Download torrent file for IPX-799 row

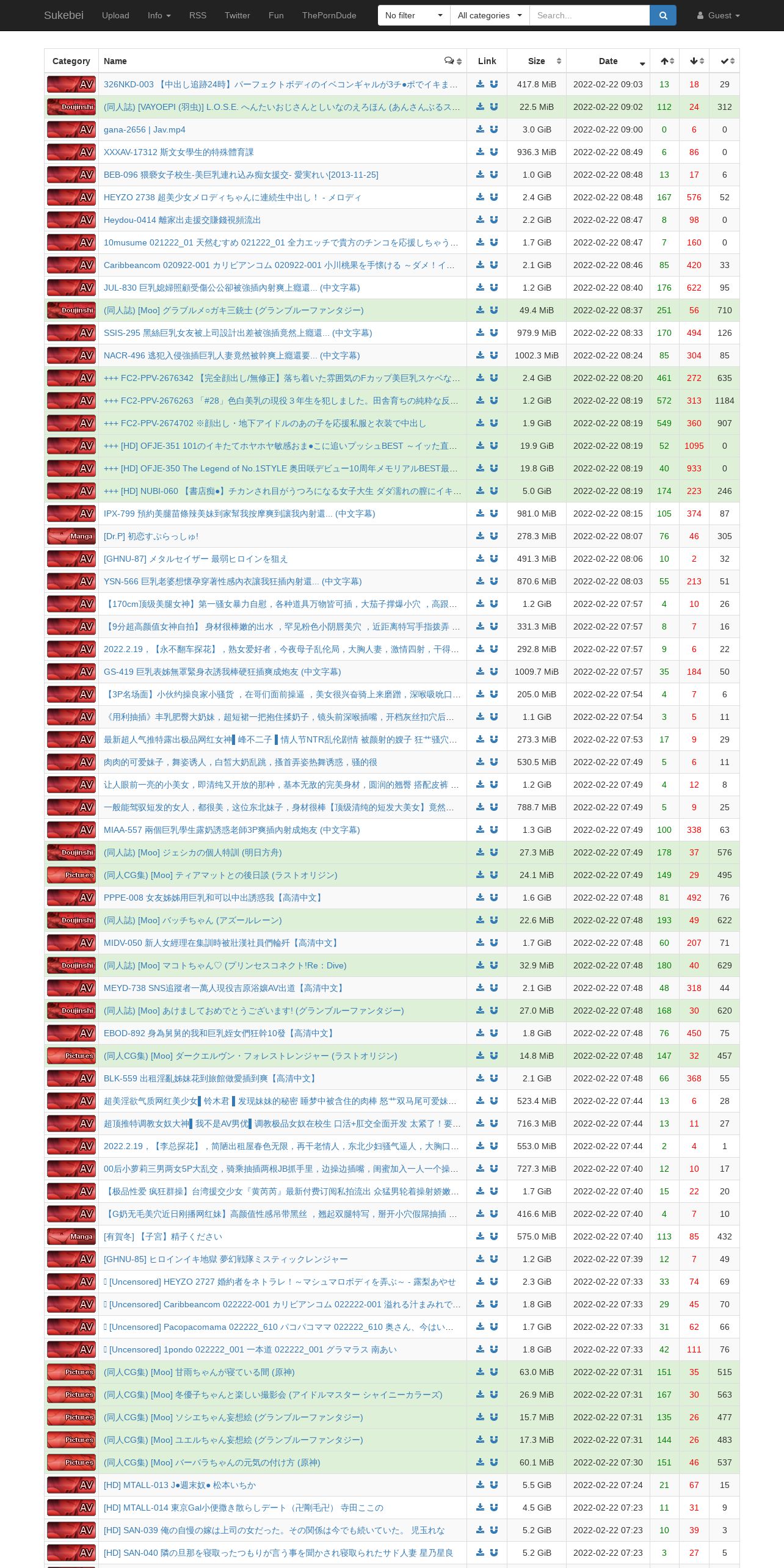[x=480, y=514]
